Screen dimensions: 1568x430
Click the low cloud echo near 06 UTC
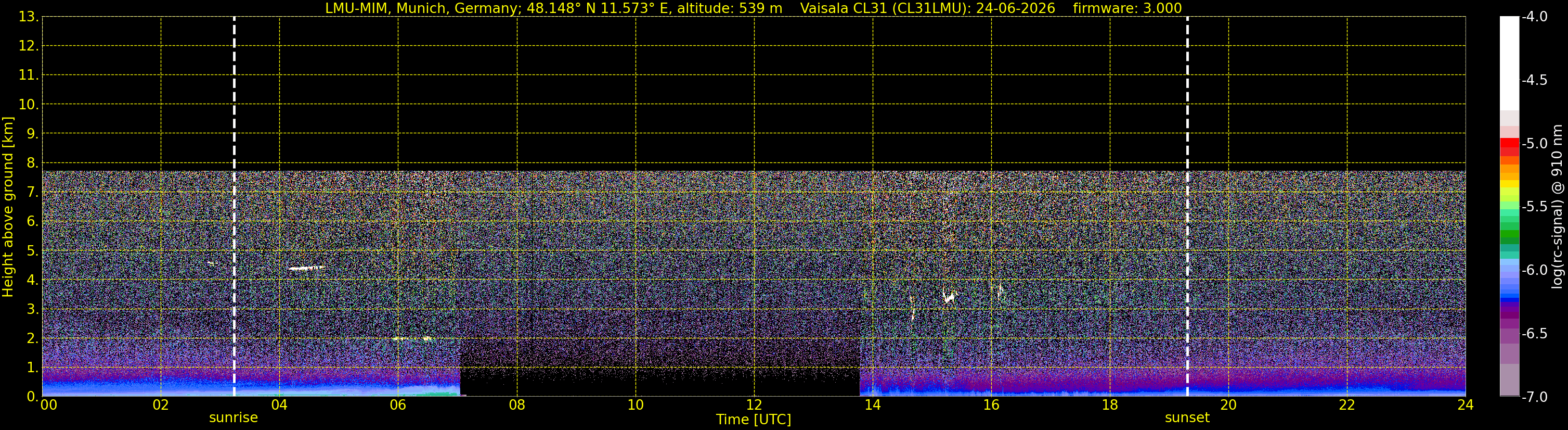pyautogui.click(x=413, y=338)
